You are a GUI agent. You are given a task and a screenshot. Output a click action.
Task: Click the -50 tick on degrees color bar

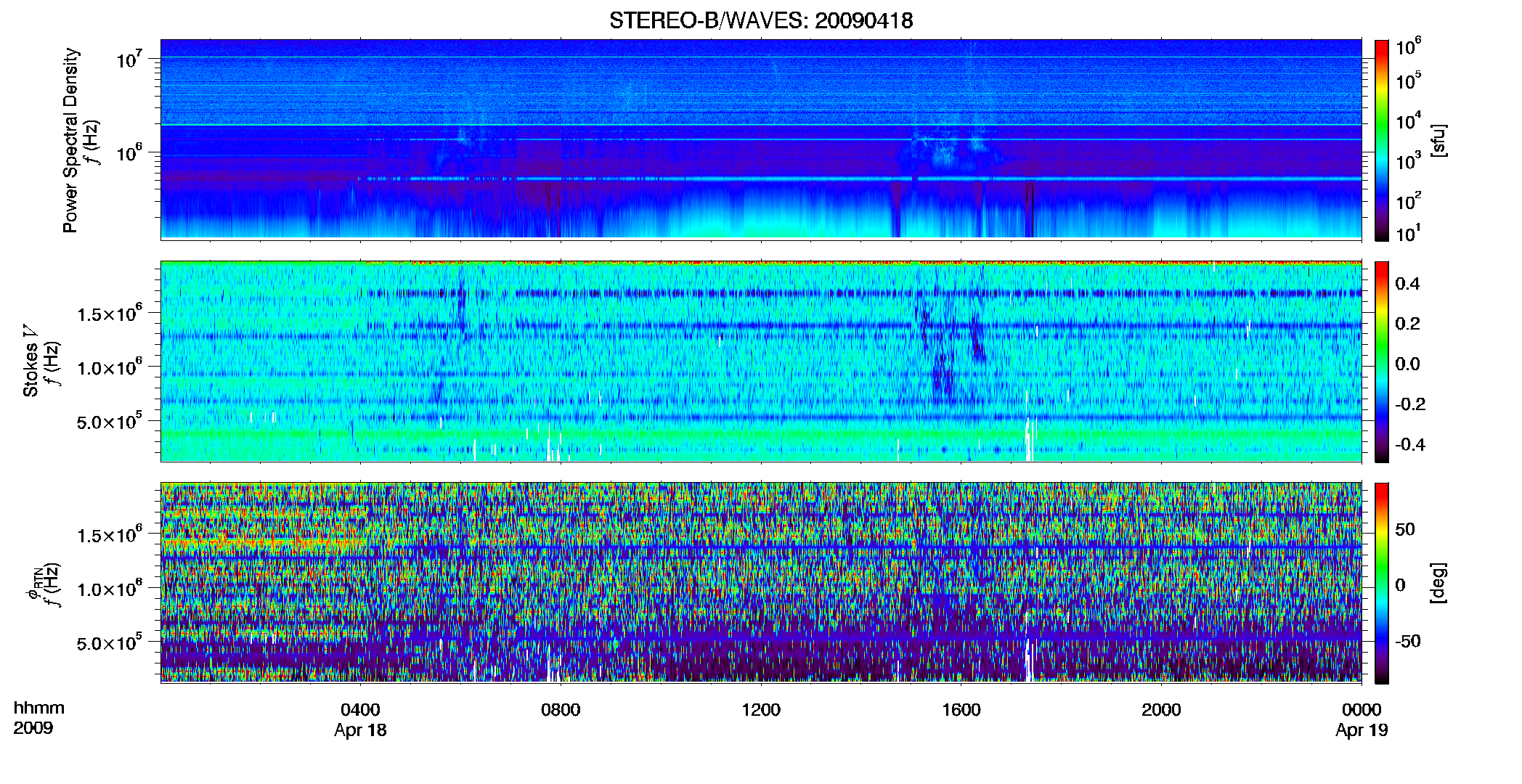tap(1407, 641)
